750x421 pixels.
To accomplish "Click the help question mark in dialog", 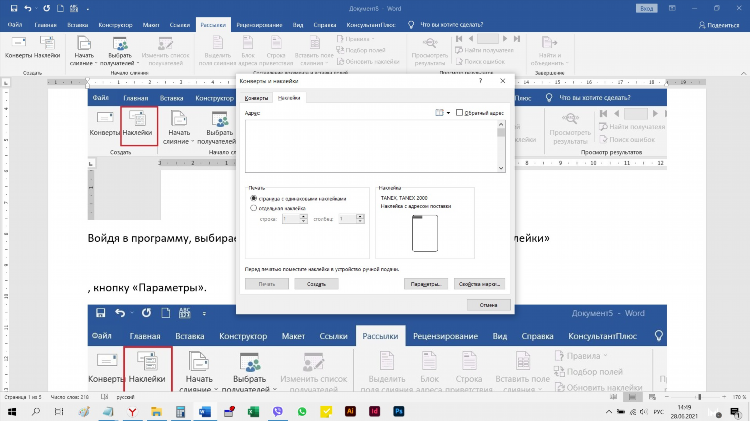I will click(480, 81).
